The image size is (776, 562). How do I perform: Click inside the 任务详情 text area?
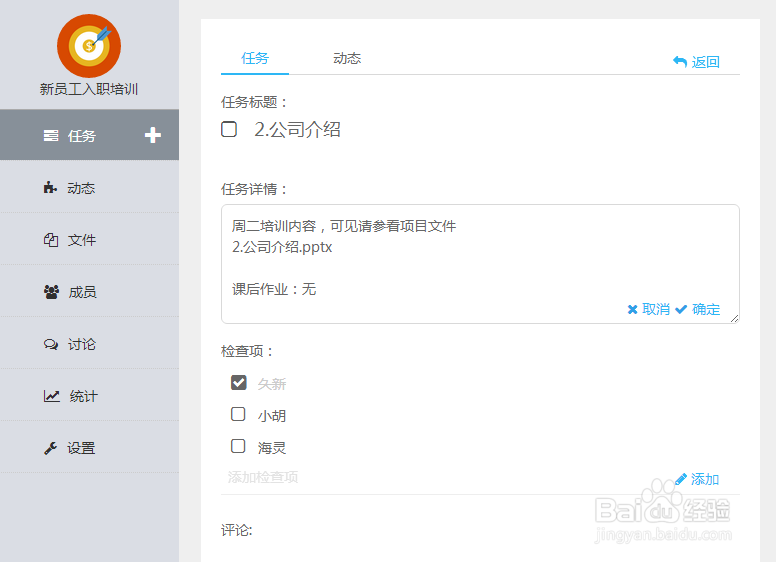click(x=480, y=264)
